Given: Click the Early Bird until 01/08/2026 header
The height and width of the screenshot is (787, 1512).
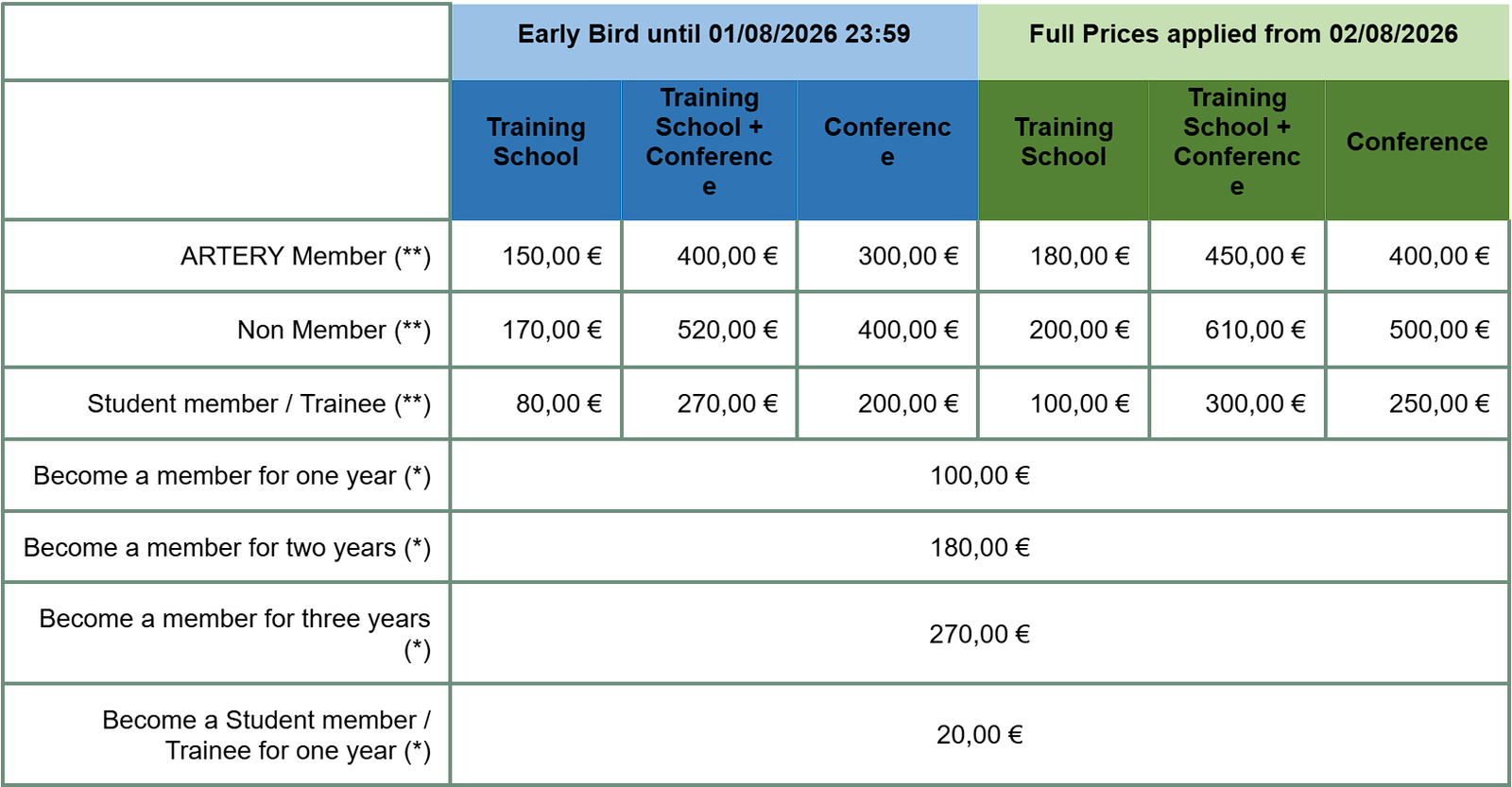Looking at the screenshot, I should (x=713, y=35).
